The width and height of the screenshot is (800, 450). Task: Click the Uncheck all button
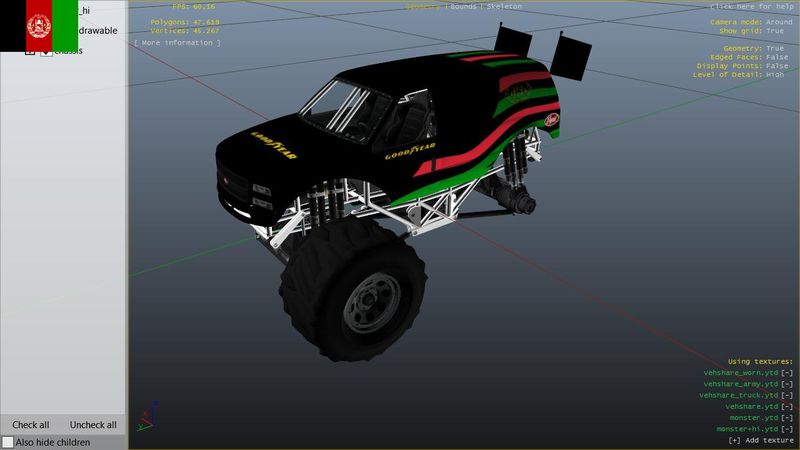point(93,424)
